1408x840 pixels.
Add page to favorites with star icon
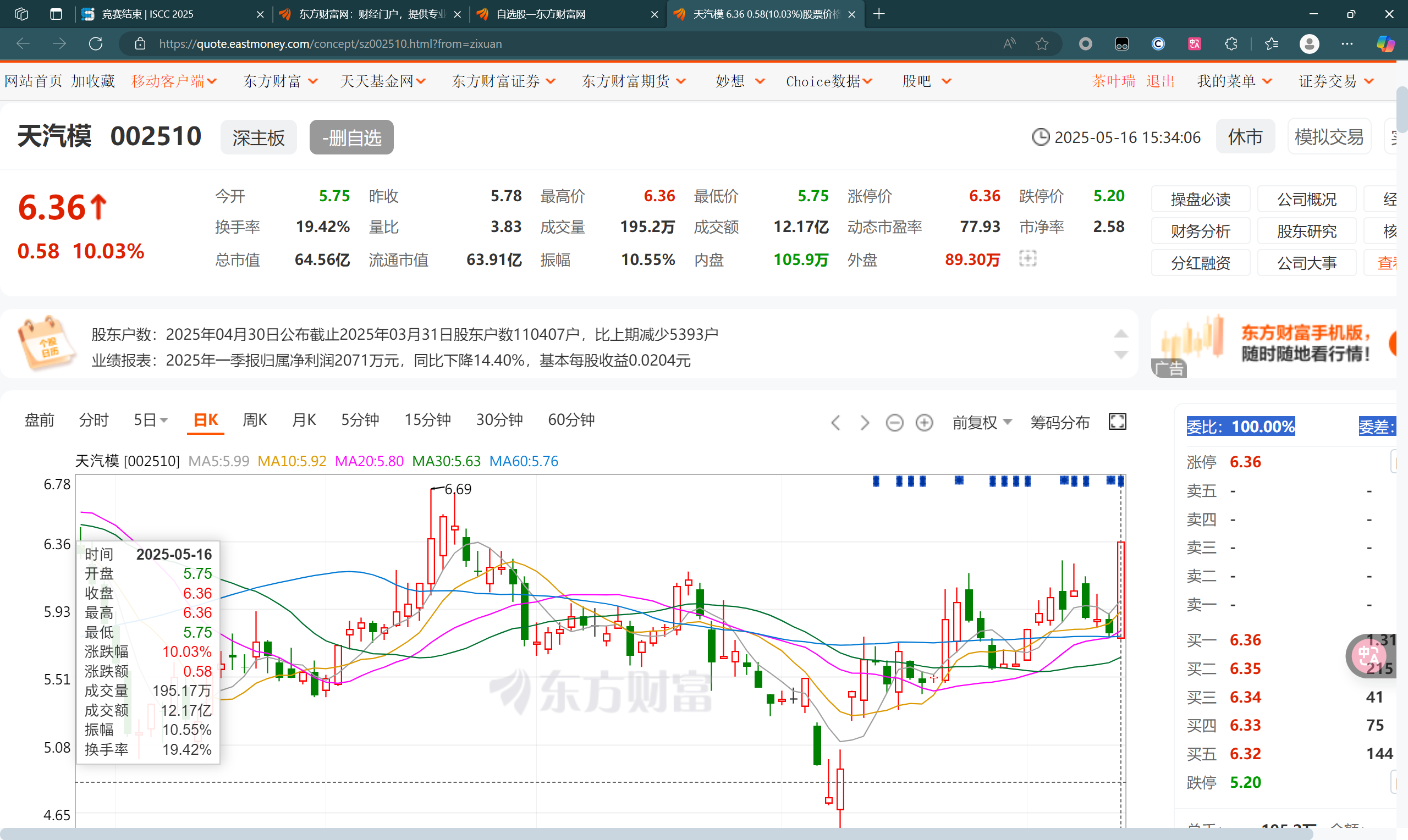point(1042,43)
